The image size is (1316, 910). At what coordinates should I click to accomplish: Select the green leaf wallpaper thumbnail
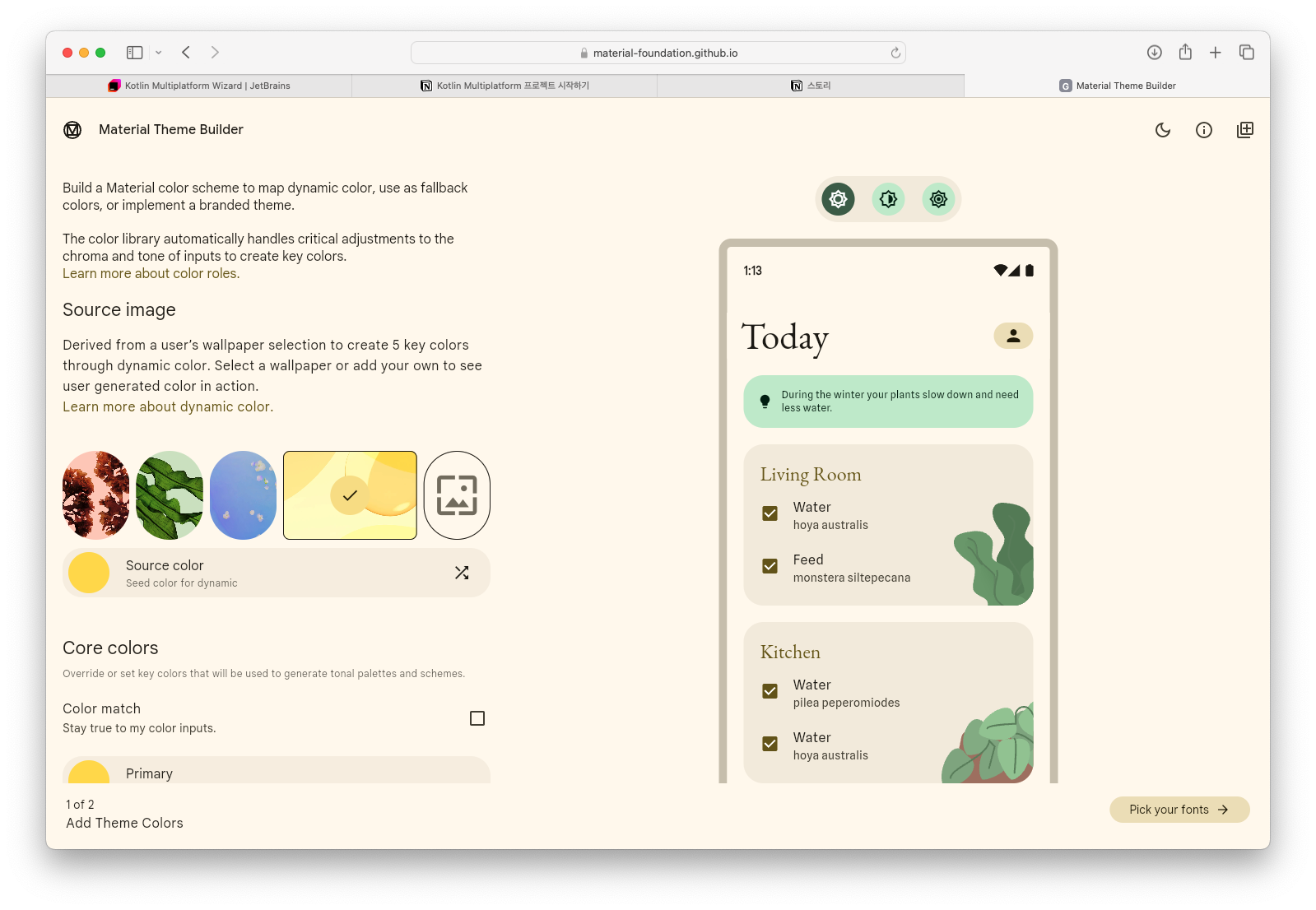click(x=170, y=495)
